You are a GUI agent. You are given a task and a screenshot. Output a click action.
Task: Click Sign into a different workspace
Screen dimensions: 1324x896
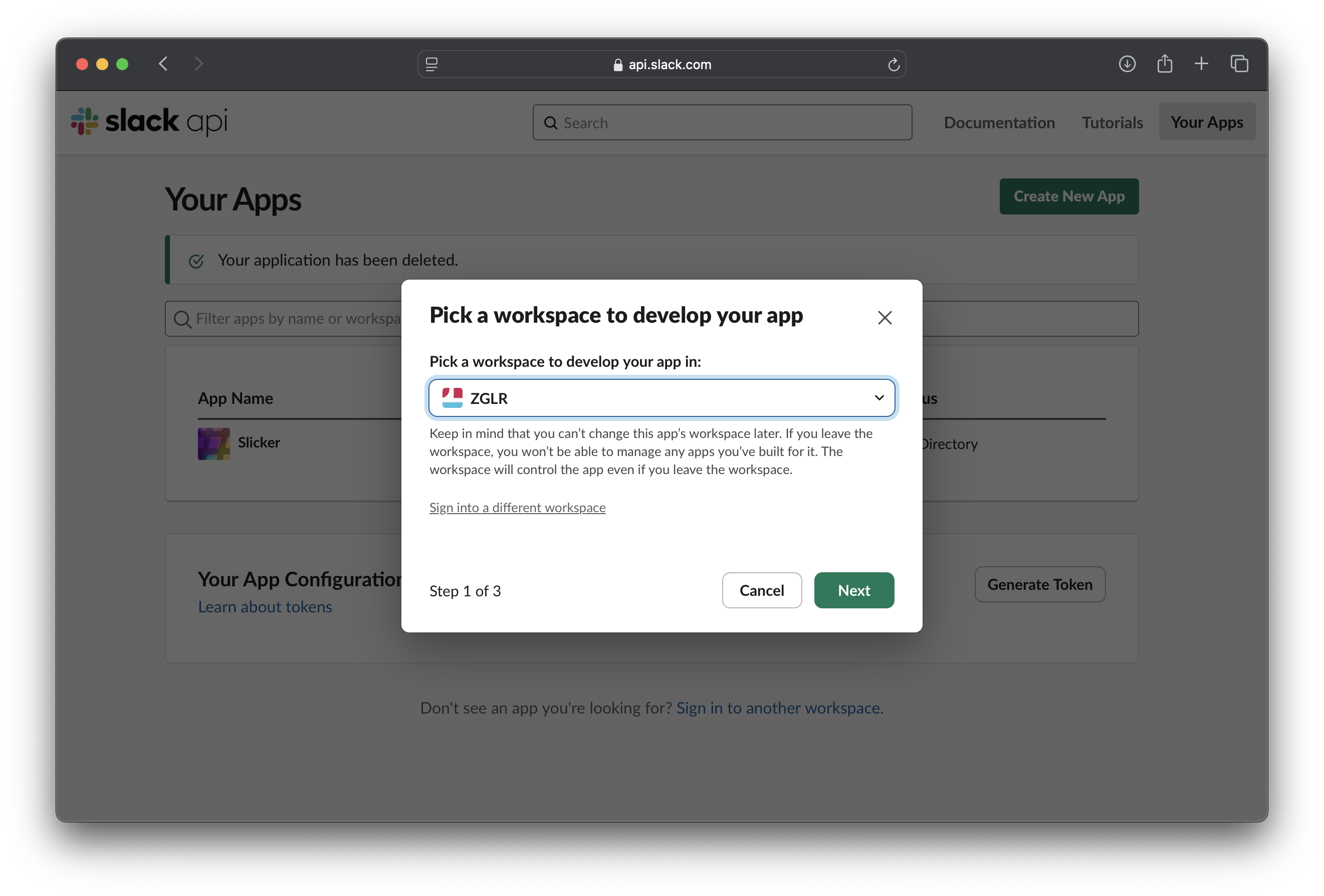click(x=517, y=507)
